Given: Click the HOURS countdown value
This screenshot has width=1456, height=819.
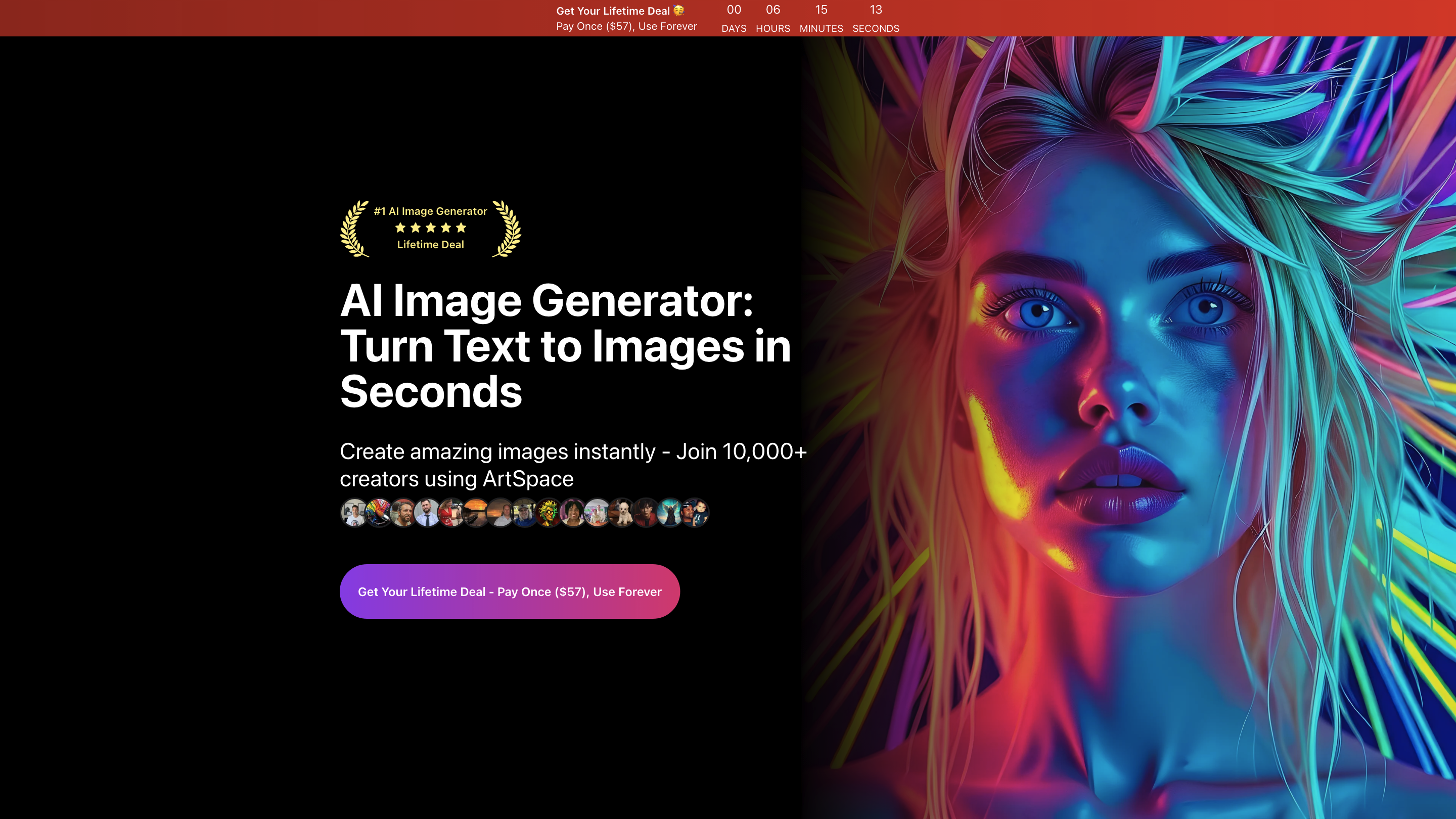Looking at the screenshot, I should click(772, 10).
